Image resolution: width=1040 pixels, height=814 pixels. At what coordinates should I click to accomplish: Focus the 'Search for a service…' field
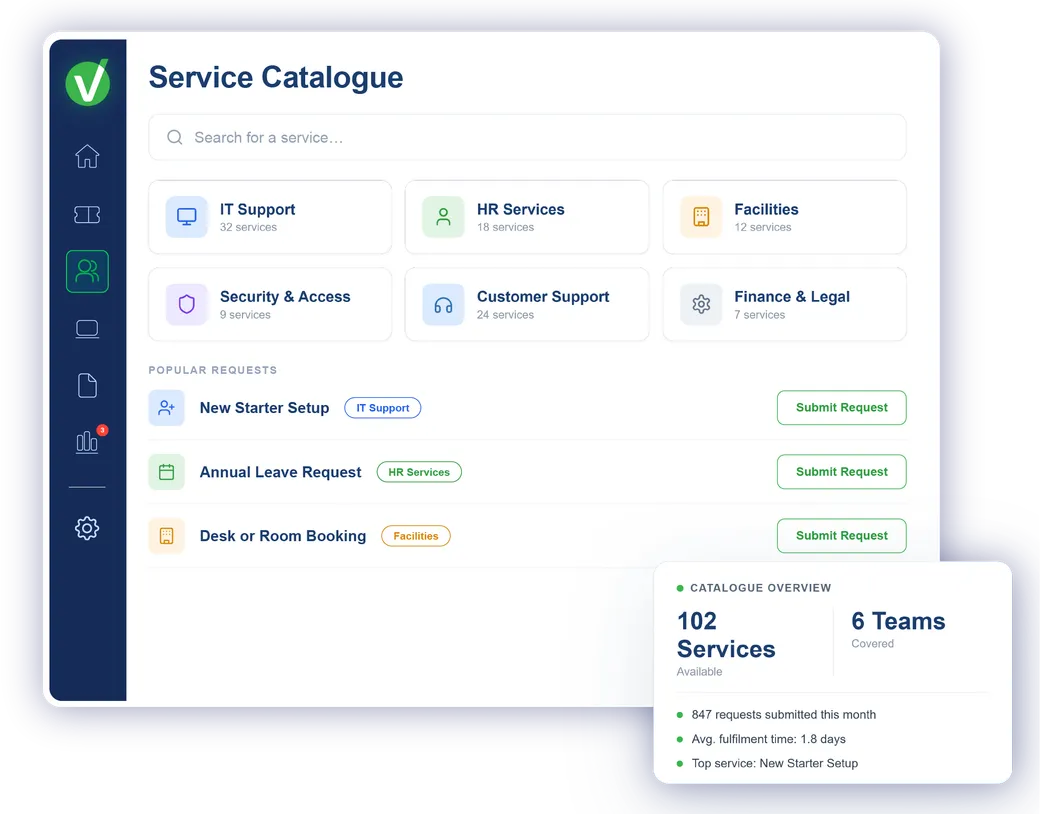(x=527, y=137)
